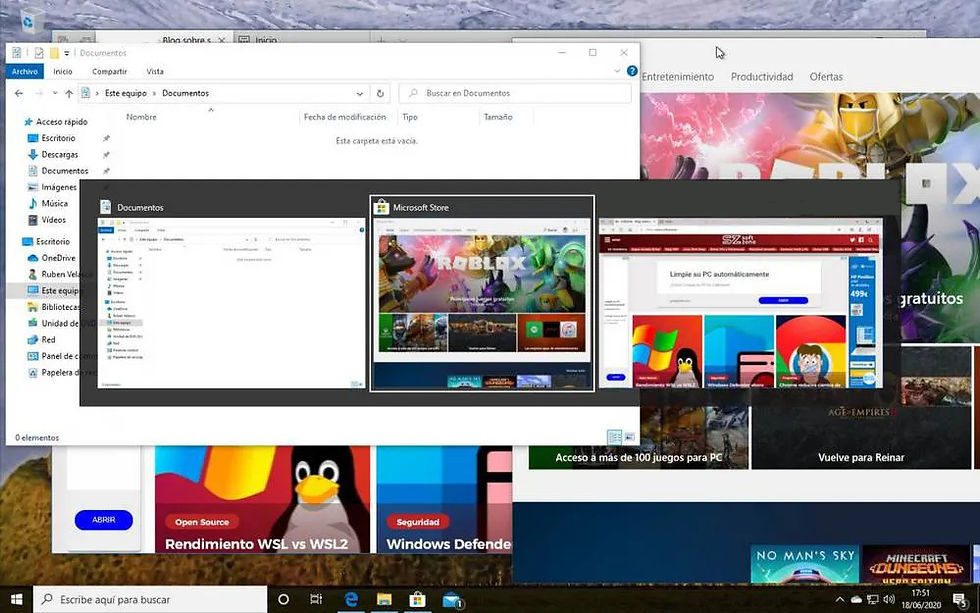Open Imágenes in navigation pane
This screenshot has height=613, width=980.
point(59,187)
